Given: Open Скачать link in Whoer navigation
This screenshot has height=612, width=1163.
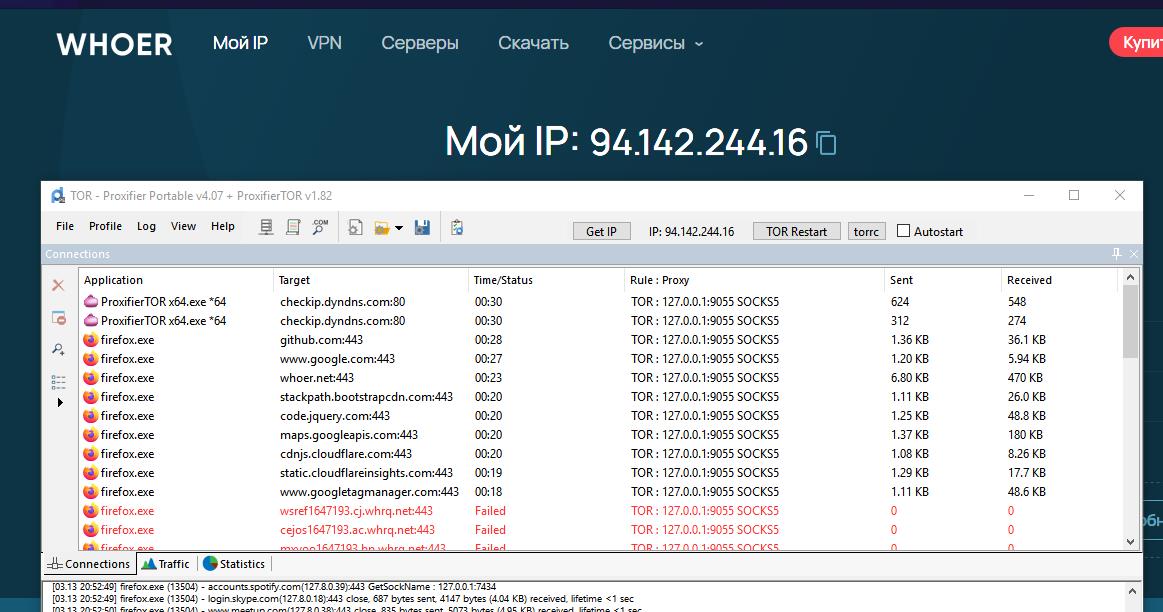Looking at the screenshot, I should (x=533, y=43).
